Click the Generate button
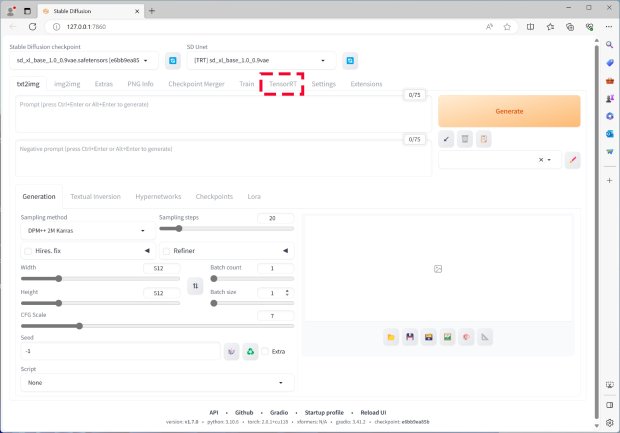620x433 pixels. (509, 111)
